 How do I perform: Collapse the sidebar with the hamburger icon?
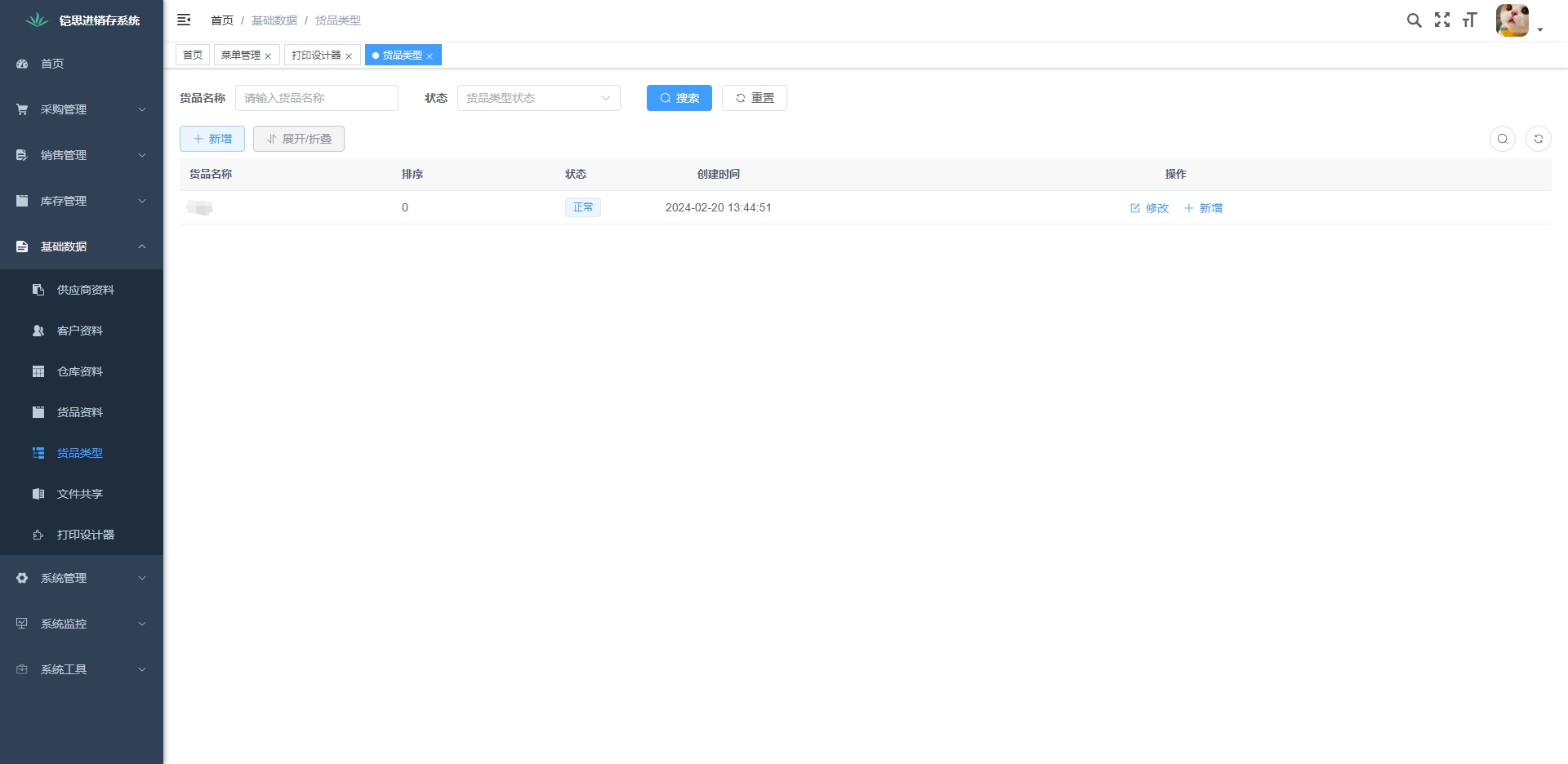tap(184, 20)
